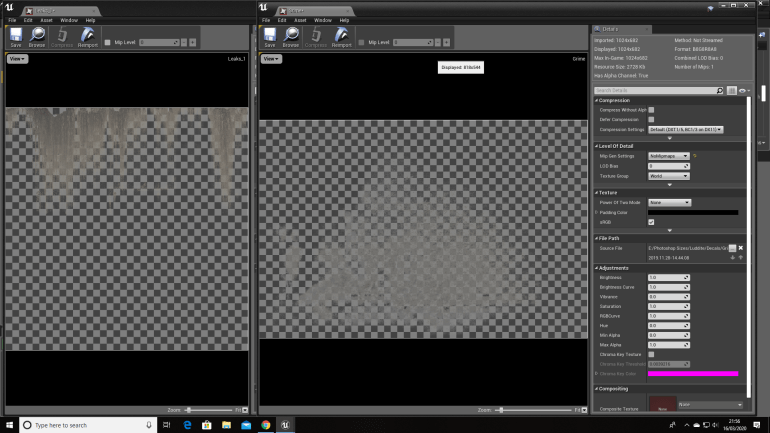Toggle Defer Compression checkbox
770x433 pixels.
(651, 119)
